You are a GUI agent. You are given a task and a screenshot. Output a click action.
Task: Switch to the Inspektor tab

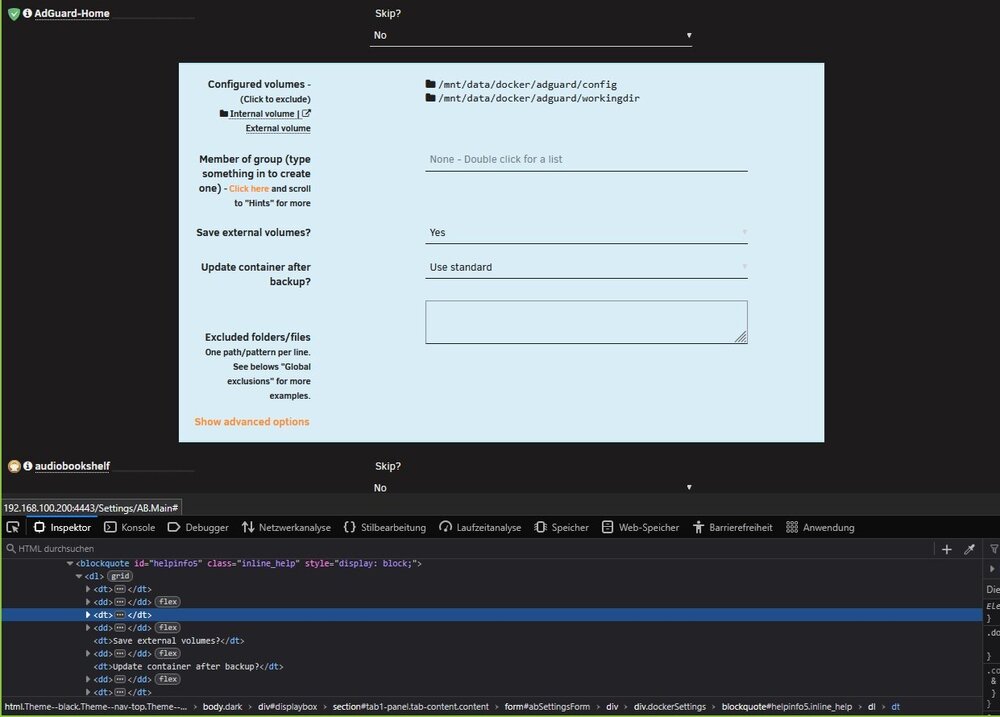62,528
